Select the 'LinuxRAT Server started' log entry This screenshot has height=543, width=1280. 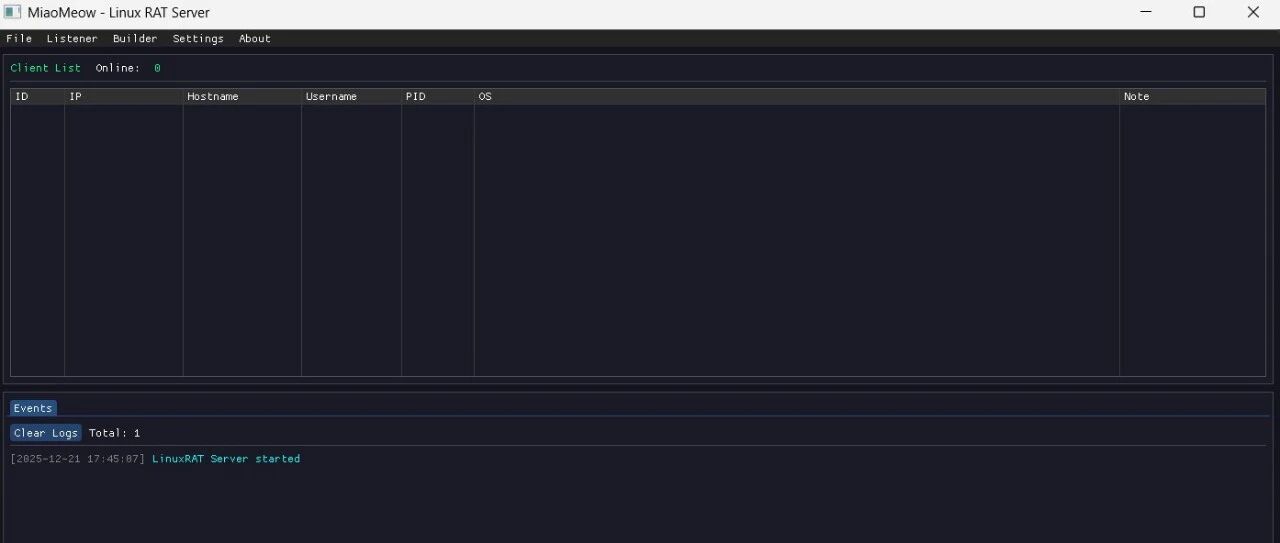(226, 459)
